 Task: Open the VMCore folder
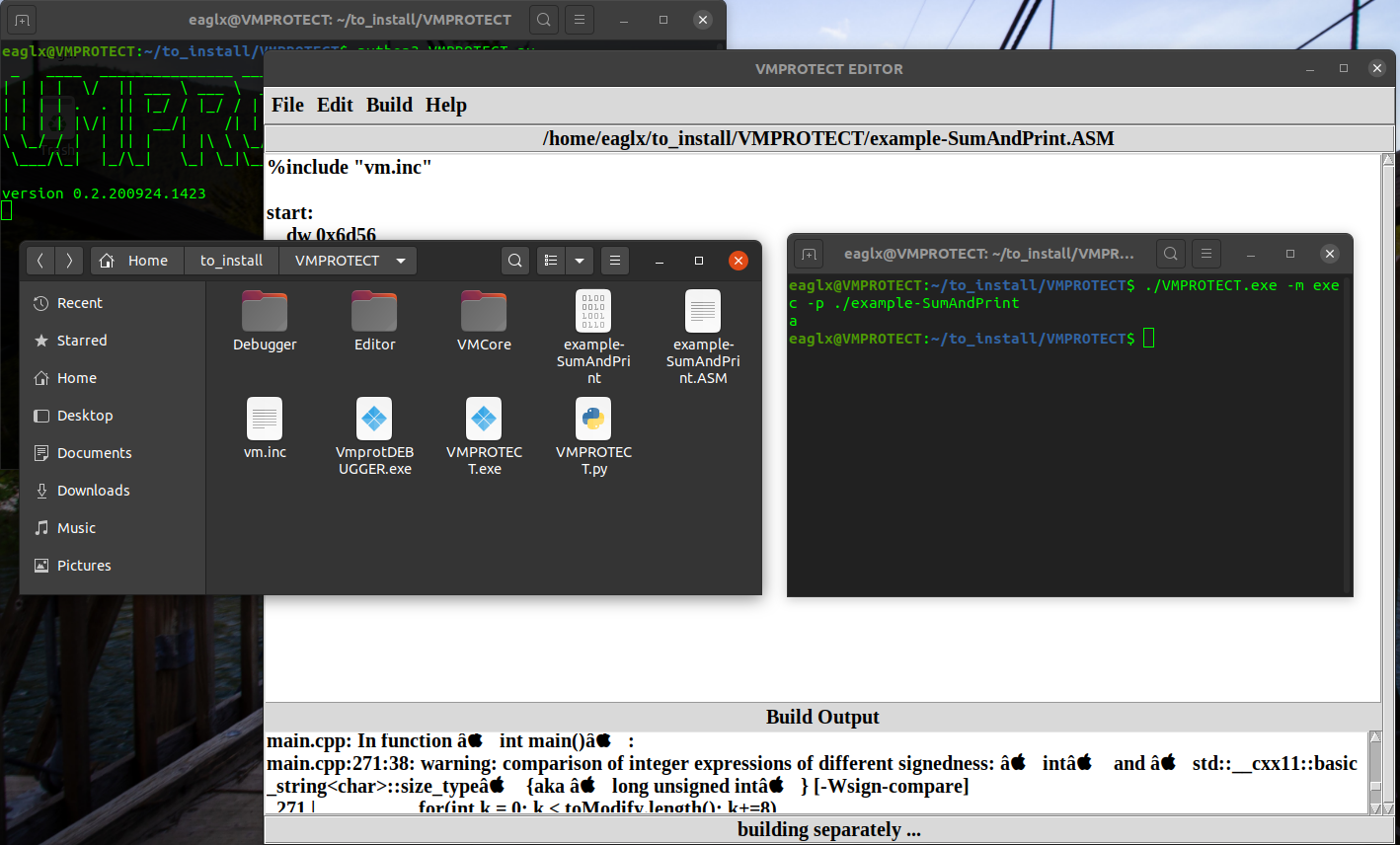(x=484, y=321)
